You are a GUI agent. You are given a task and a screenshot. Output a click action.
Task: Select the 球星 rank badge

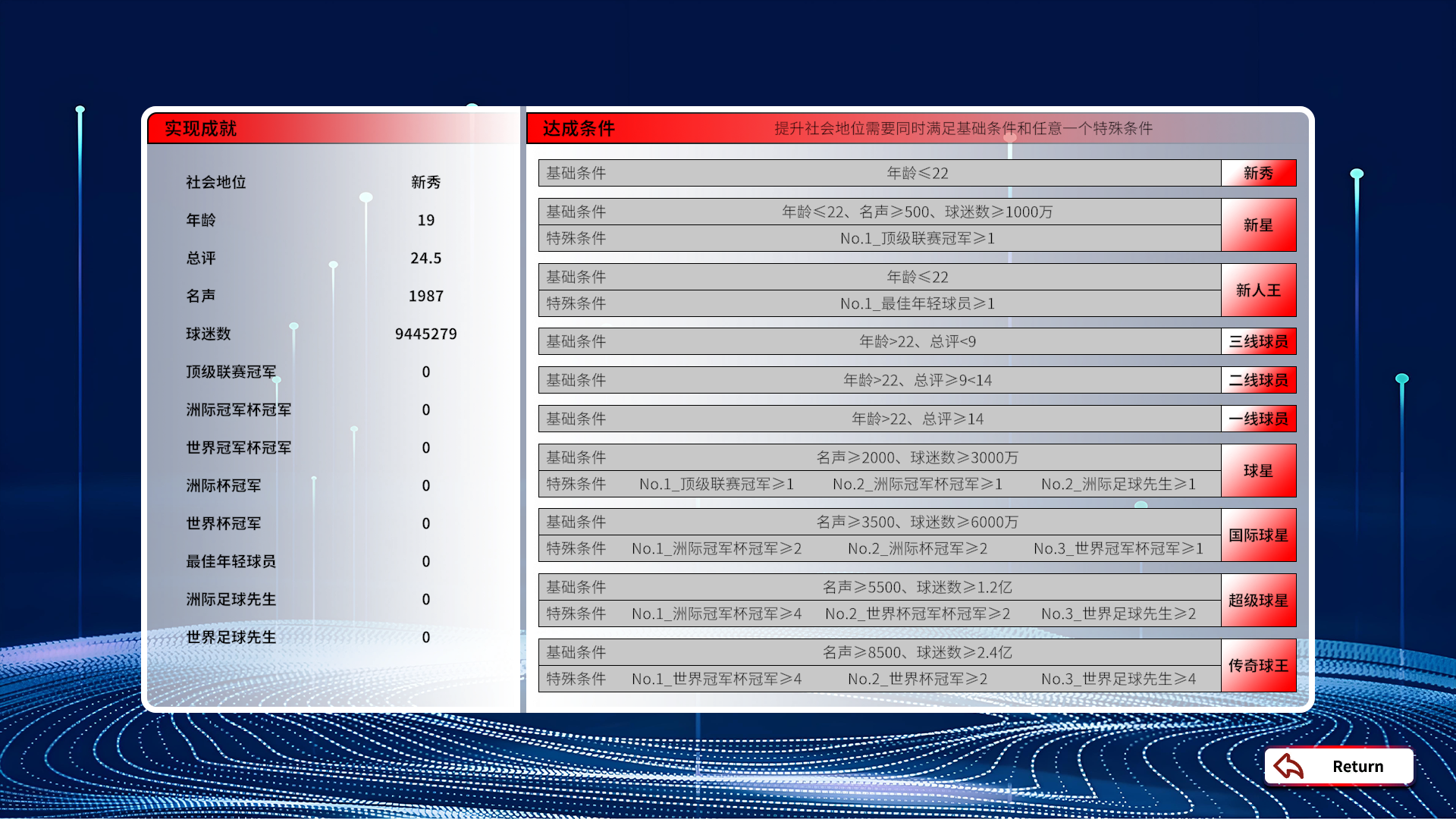tap(1258, 470)
